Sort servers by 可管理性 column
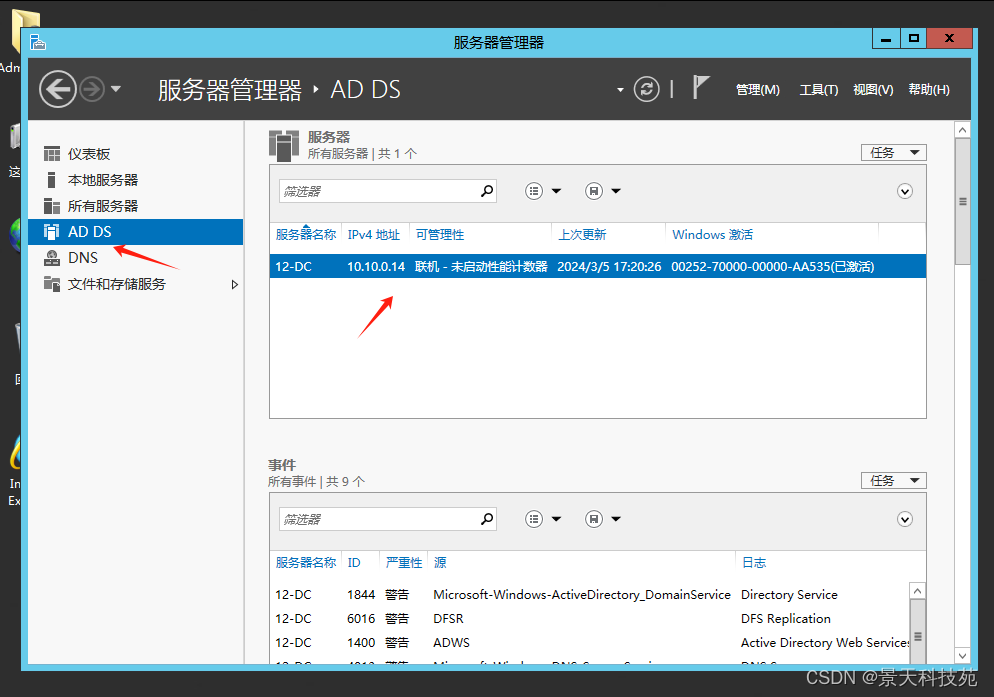 click(x=439, y=235)
